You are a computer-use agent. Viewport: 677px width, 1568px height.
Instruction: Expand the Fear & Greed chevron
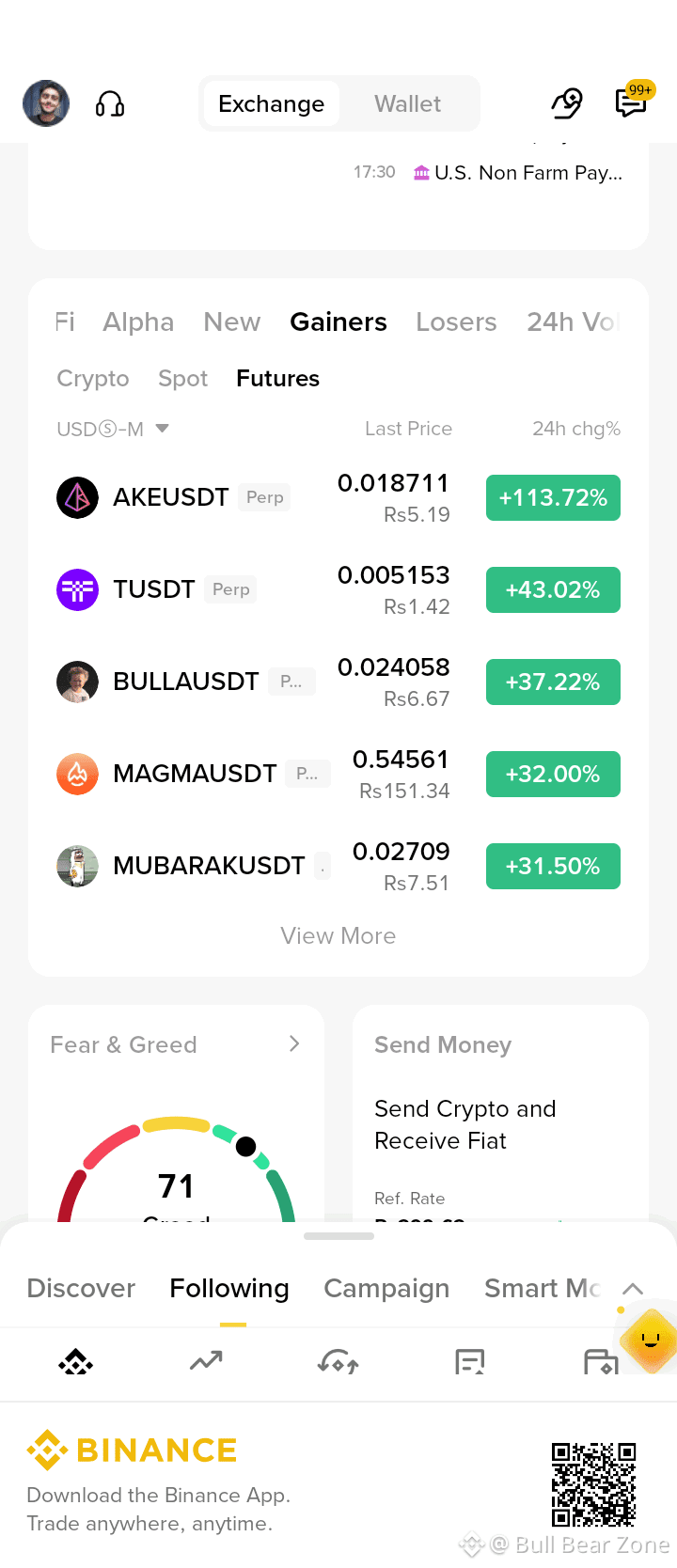[x=294, y=1043]
